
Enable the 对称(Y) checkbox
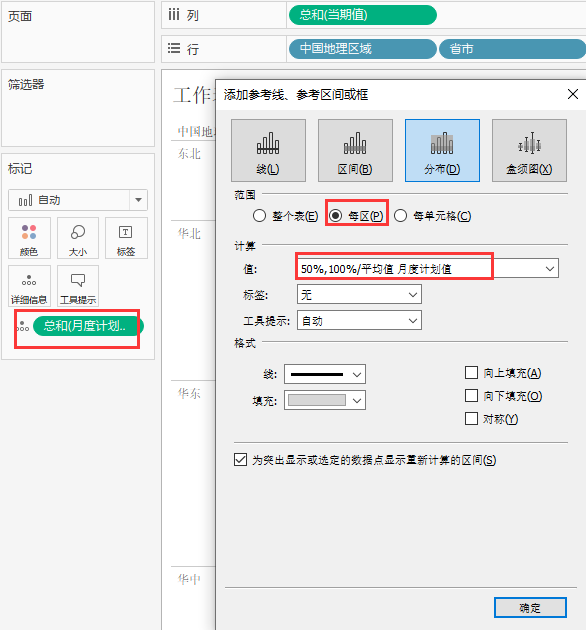pyautogui.click(x=471, y=418)
